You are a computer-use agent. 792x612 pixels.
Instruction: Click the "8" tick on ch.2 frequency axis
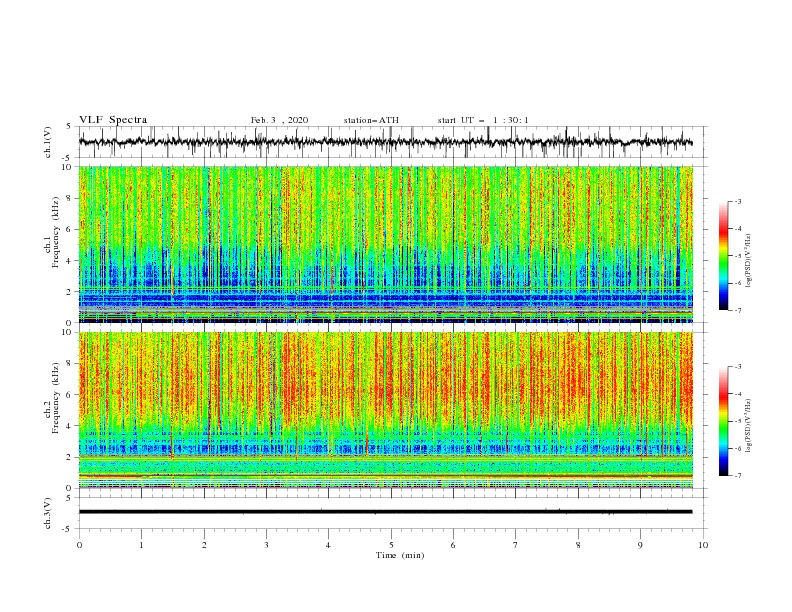pyautogui.click(x=70, y=364)
